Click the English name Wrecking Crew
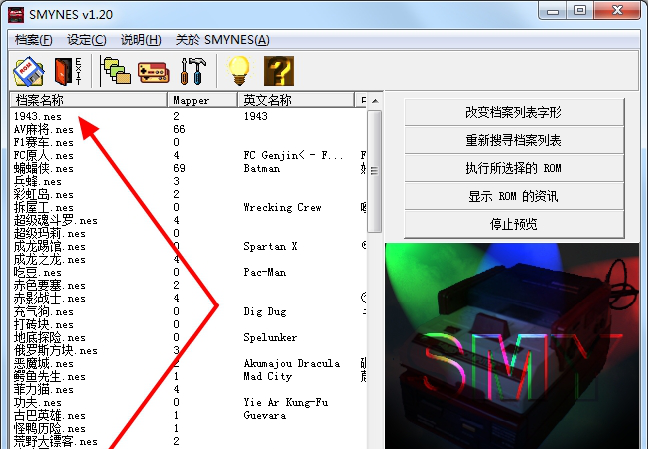648x466 pixels. tap(282, 207)
